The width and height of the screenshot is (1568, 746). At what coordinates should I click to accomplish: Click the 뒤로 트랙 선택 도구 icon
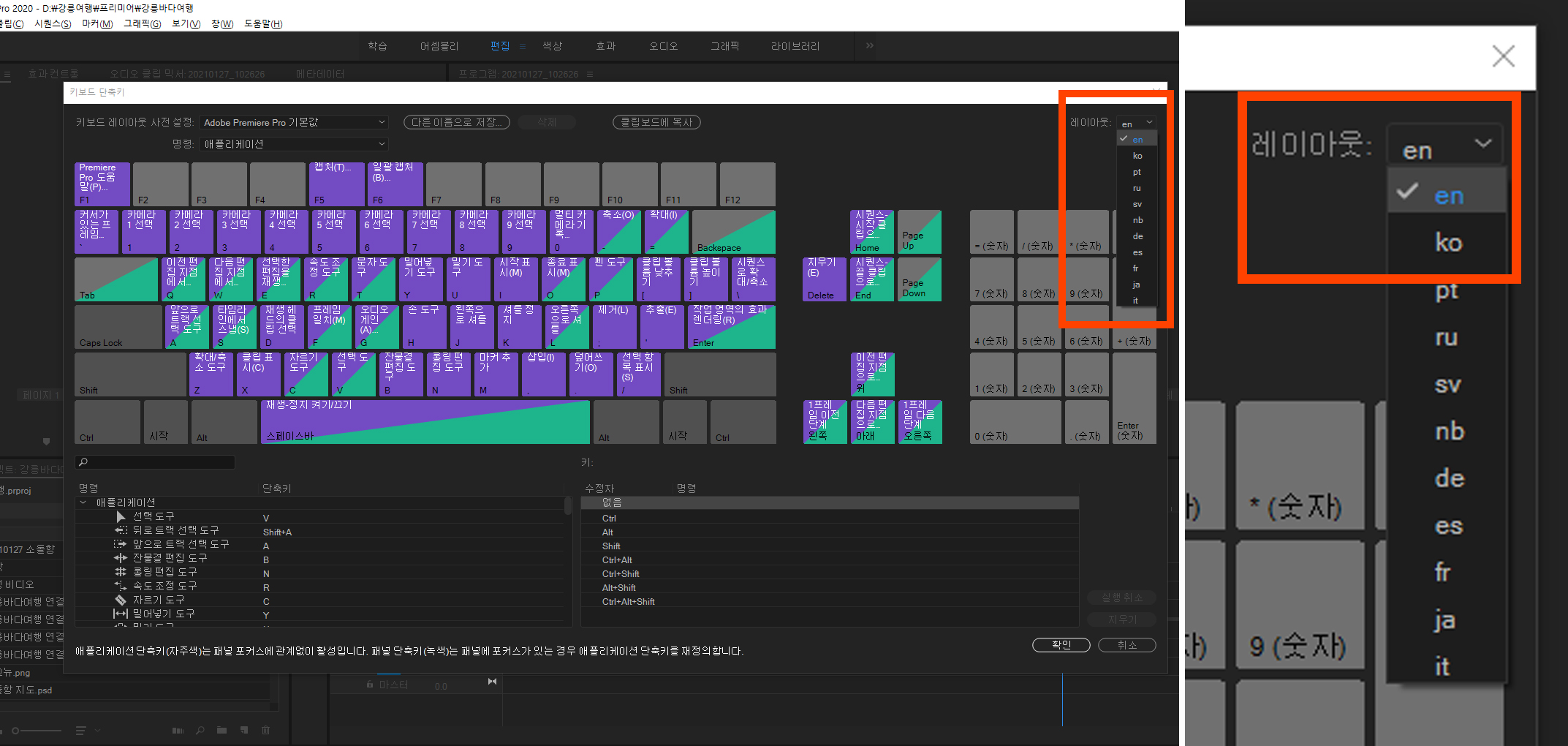click(x=121, y=530)
